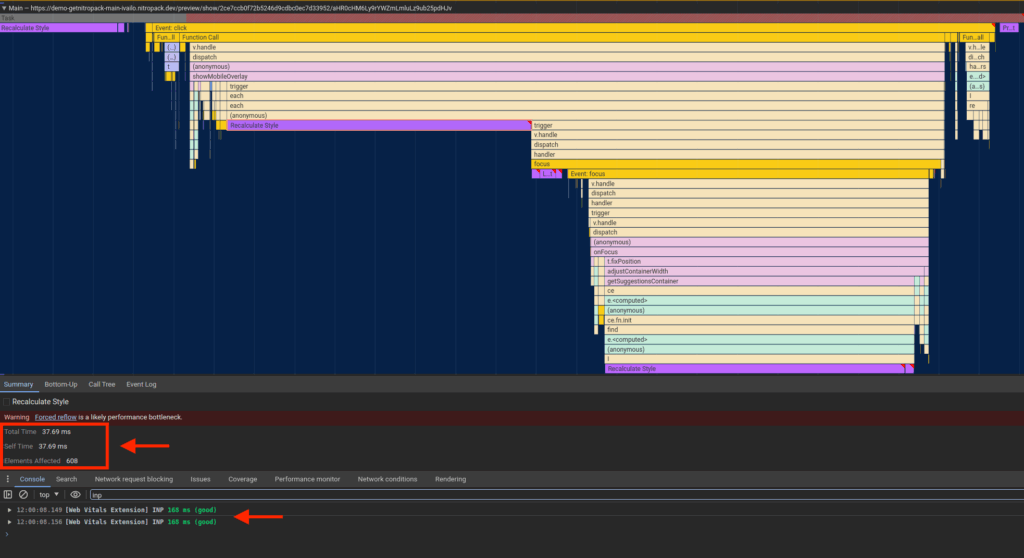Open the Performance monitor drawer tab

(x=310, y=479)
